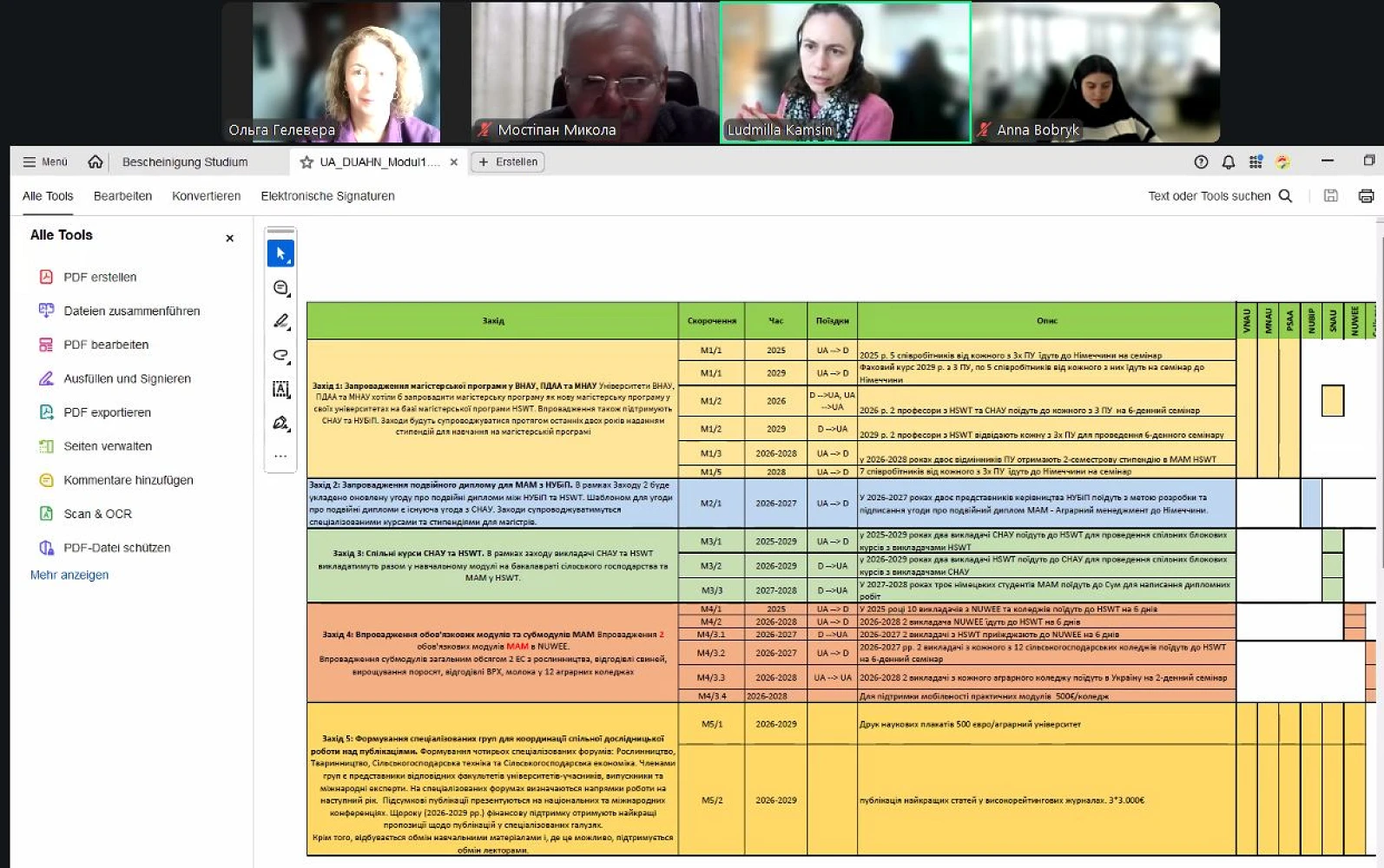Image resolution: width=1384 pixels, height=868 pixels.
Task: Click the comment bubble tool icon
Action: coord(280,287)
